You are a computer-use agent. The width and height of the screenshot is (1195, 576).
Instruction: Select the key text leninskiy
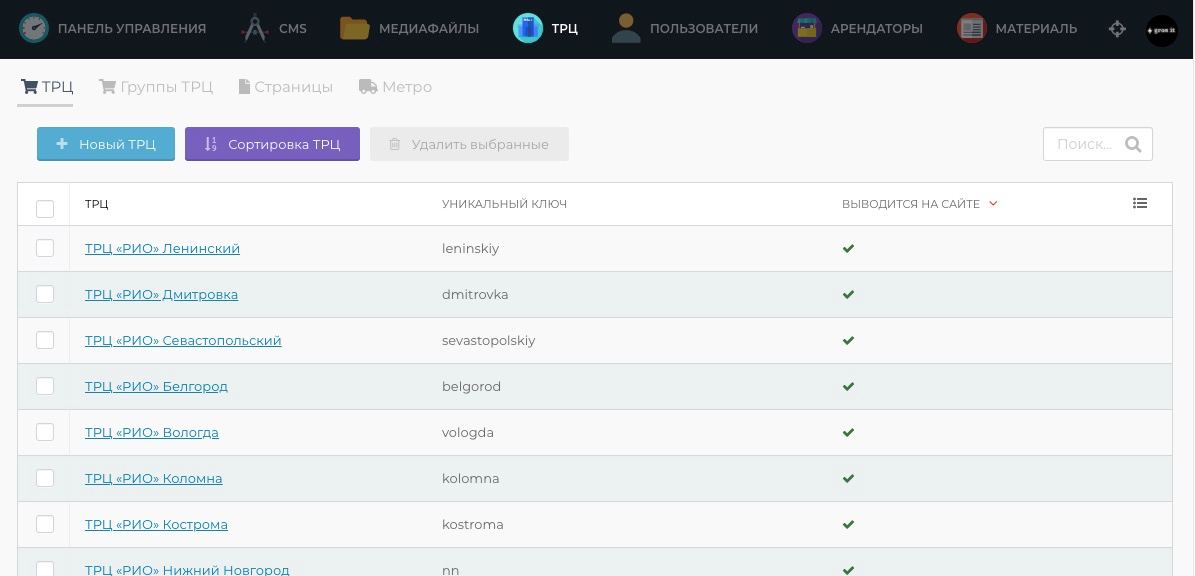[x=470, y=248]
